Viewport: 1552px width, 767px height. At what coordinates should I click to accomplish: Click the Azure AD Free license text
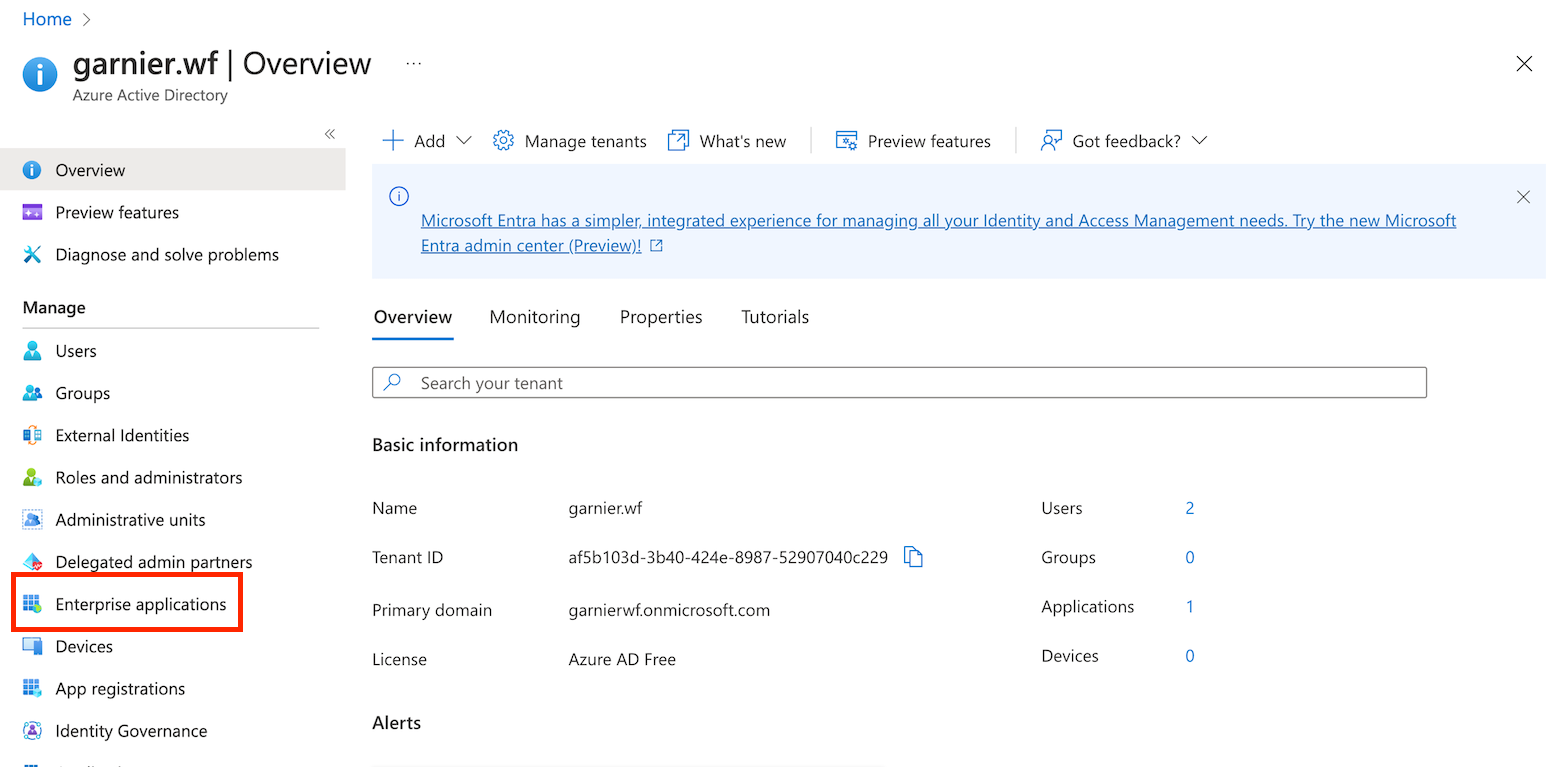622,659
